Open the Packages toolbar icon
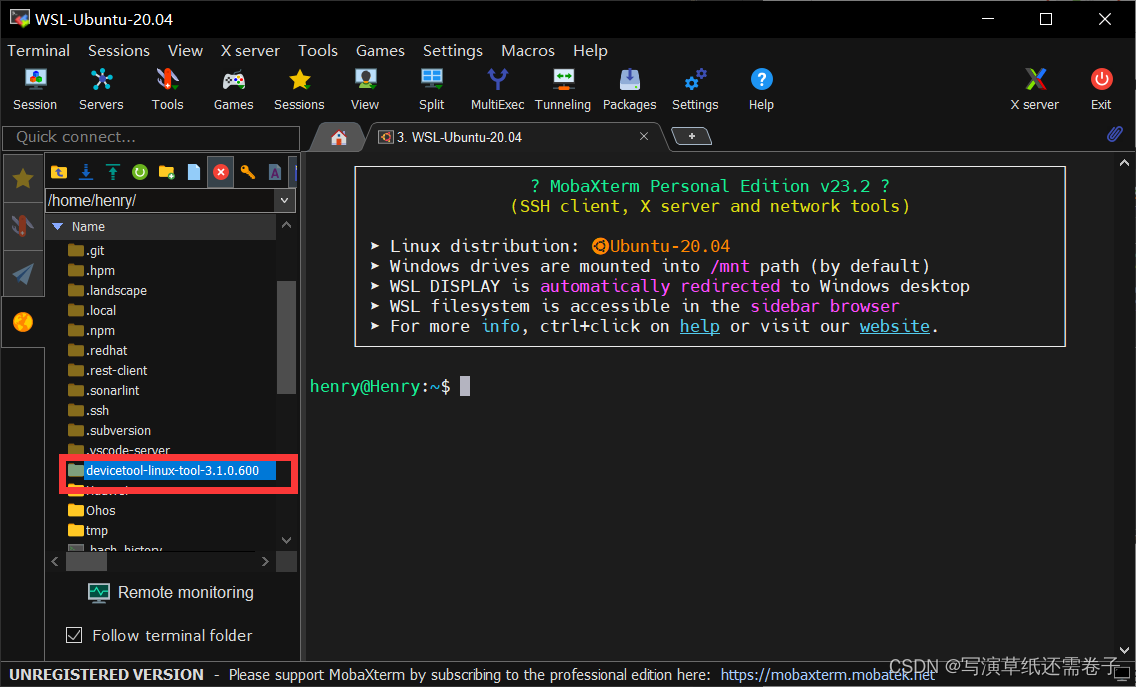The image size is (1136, 687). pos(630,89)
